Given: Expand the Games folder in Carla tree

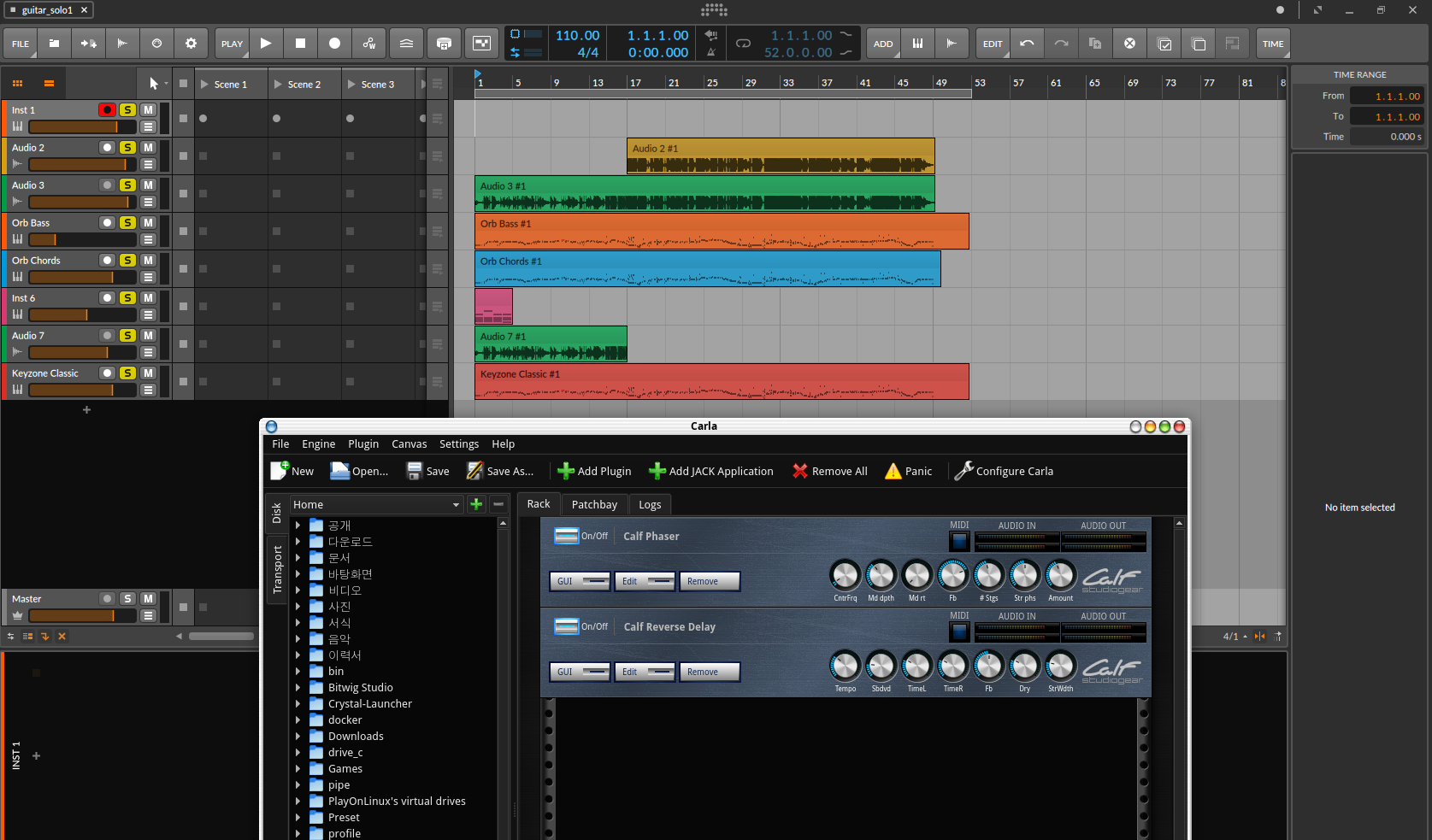Looking at the screenshot, I should coord(298,768).
